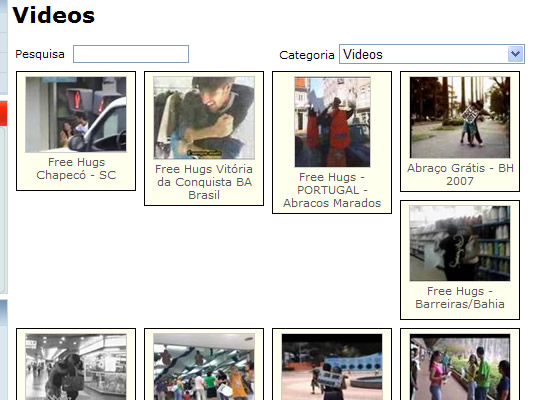
Task: Click the Videos page heading
Action: click(x=54, y=15)
